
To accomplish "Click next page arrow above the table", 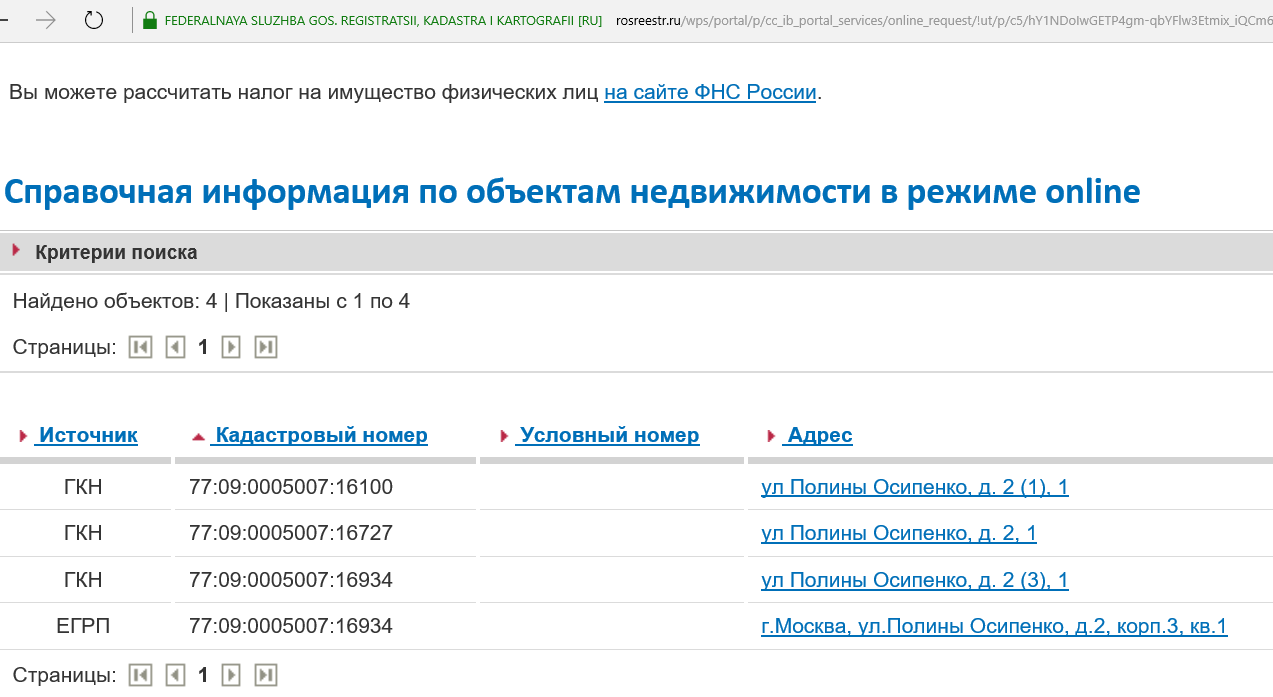I will [x=231, y=347].
